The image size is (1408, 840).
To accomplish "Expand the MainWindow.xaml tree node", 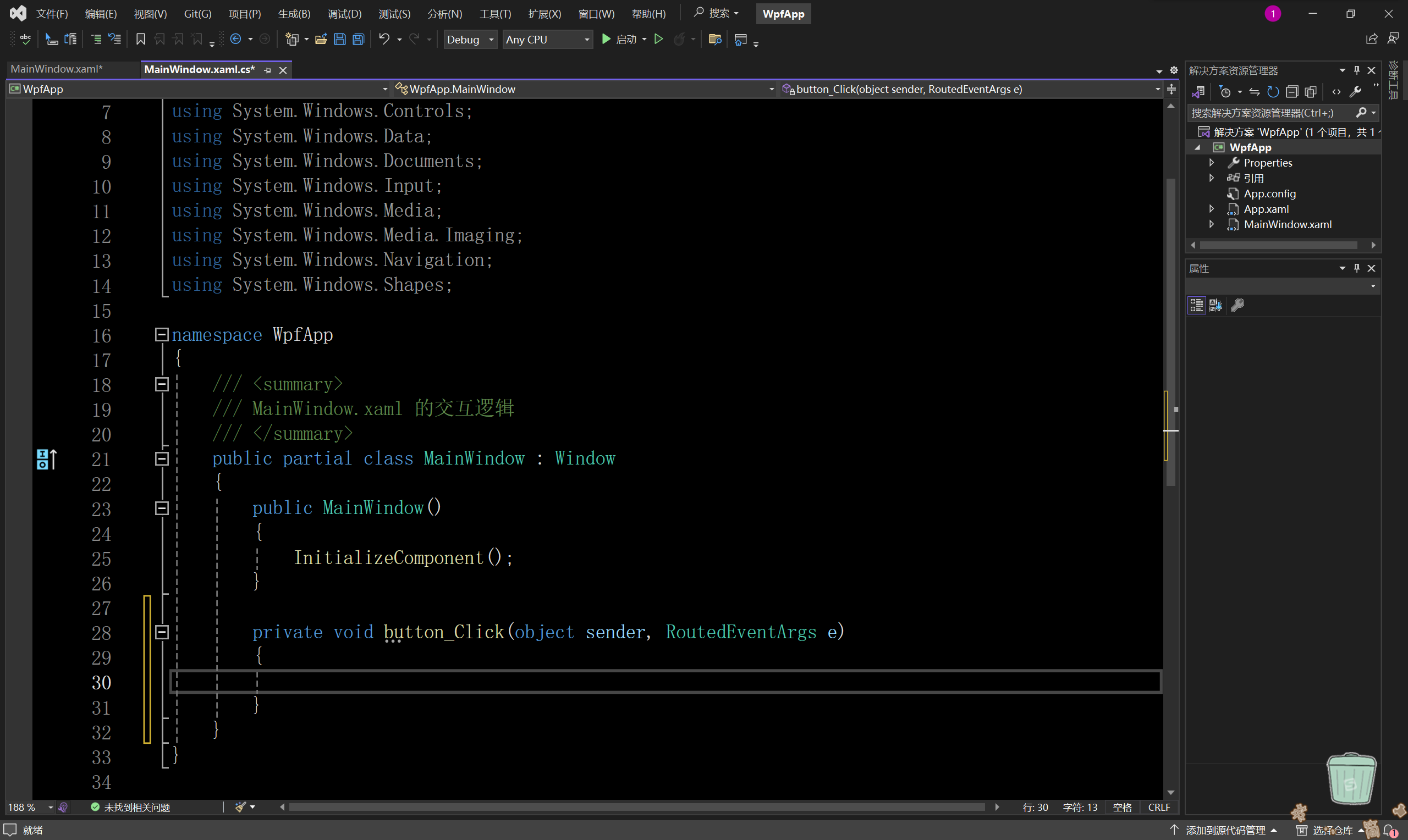I will [1212, 224].
